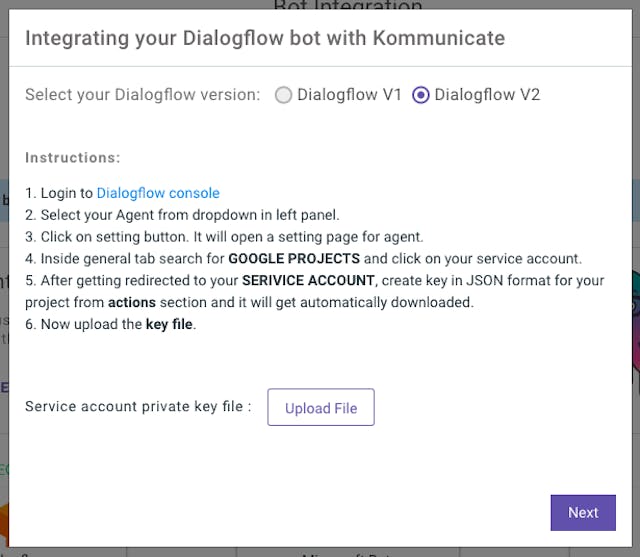Click the dialog title about integrating Dialogflow
640x557 pixels.
pos(265,39)
